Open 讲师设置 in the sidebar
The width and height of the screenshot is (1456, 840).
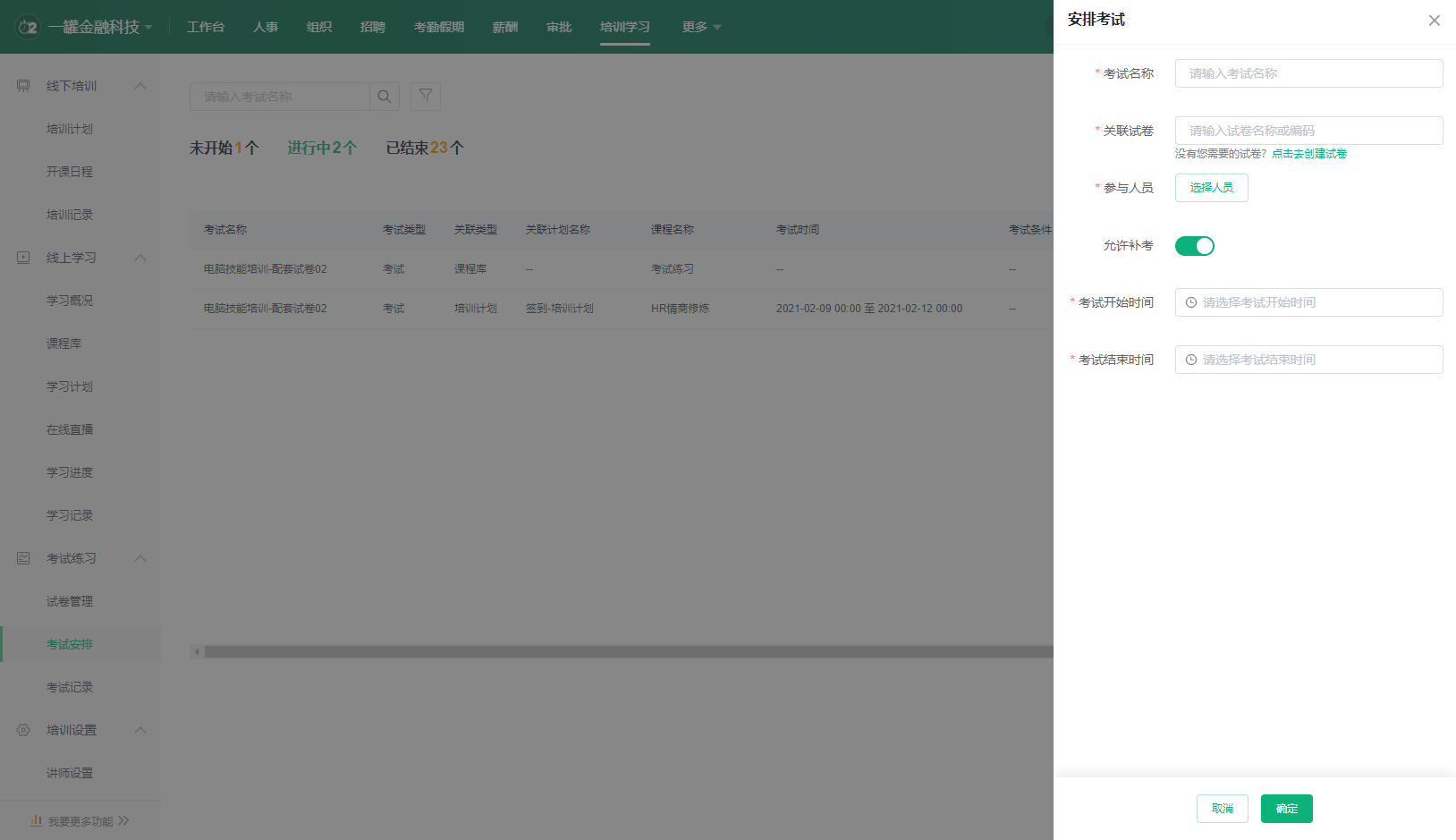[x=70, y=773]
